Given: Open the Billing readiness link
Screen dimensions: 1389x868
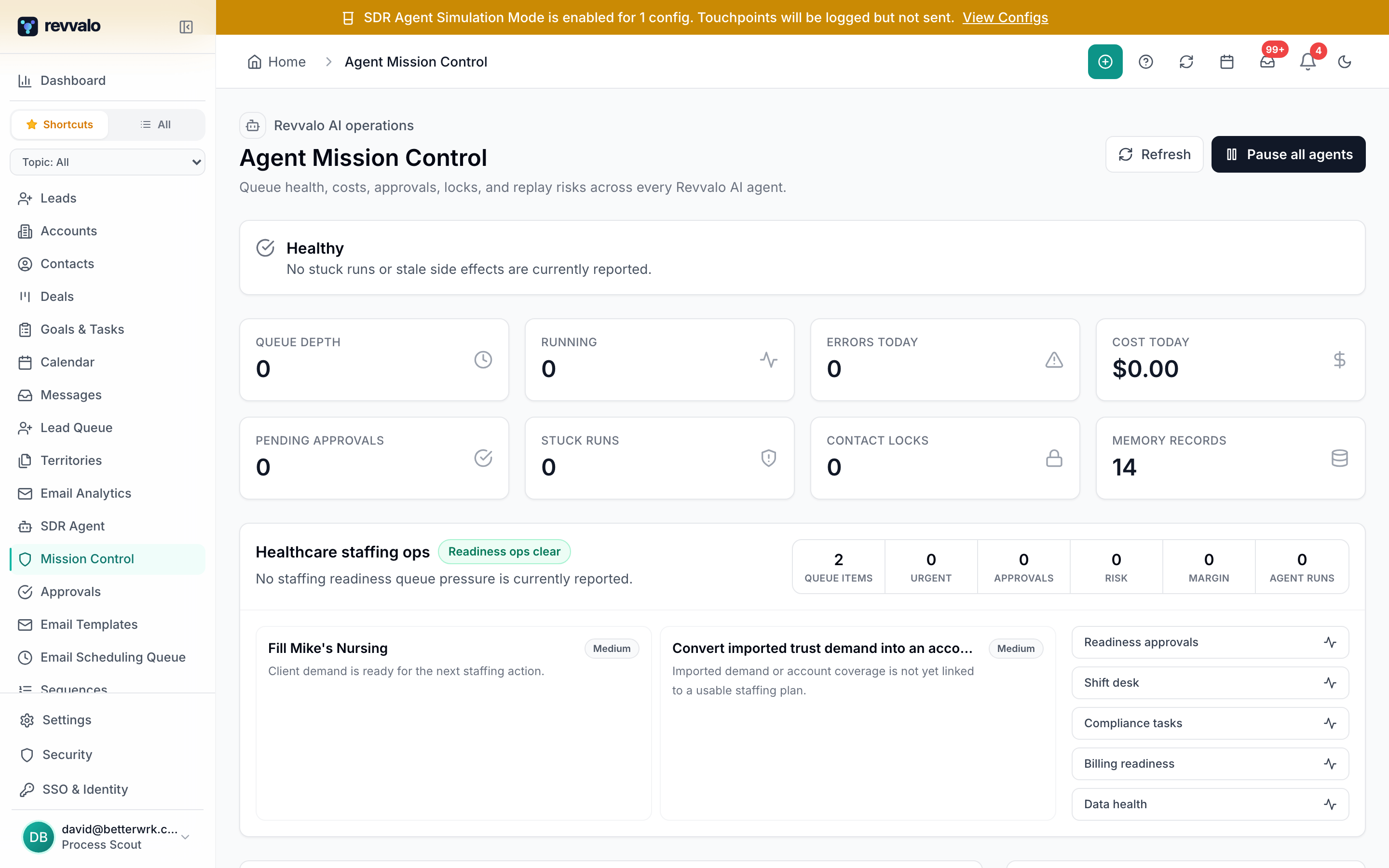Looking at the screenshot, I should (x=1210, y=763).
